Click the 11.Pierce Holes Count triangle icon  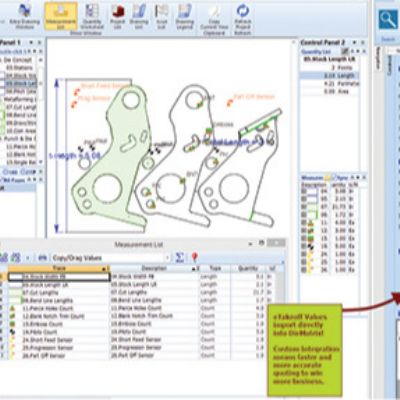click(x=12, y=308)
